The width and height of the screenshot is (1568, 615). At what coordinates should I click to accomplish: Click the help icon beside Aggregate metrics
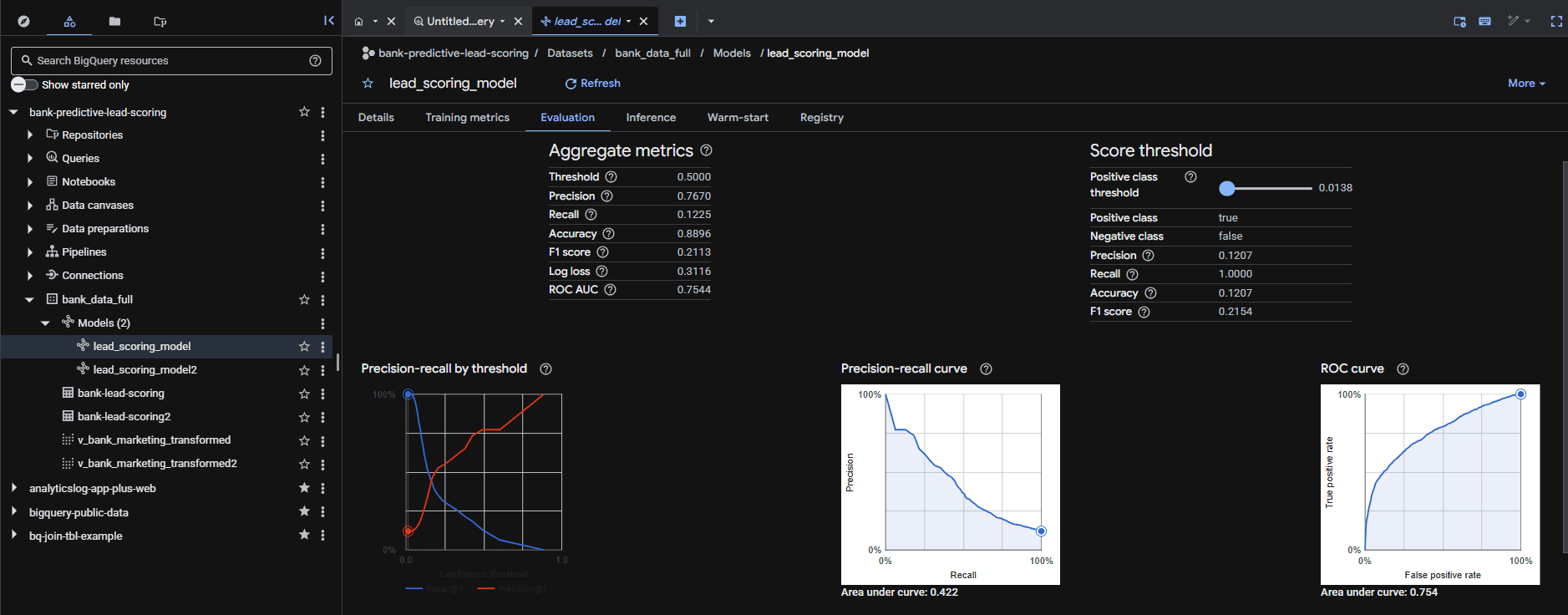click(x=706, y=150)
